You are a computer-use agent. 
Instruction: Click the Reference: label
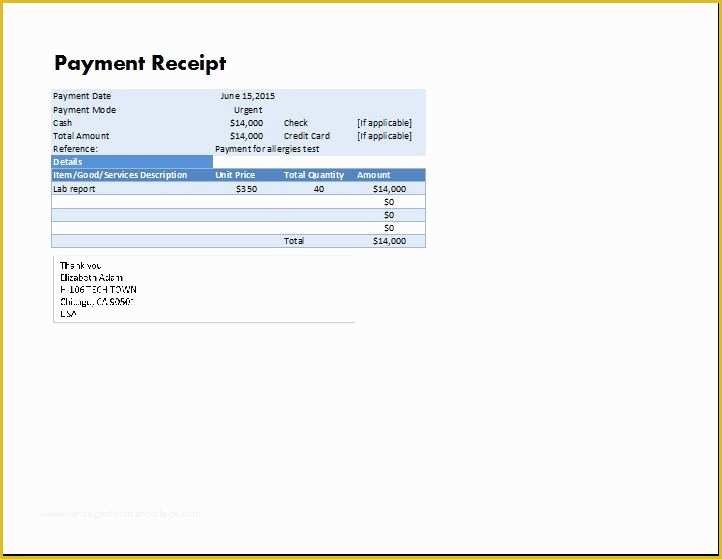click(75, 149)
